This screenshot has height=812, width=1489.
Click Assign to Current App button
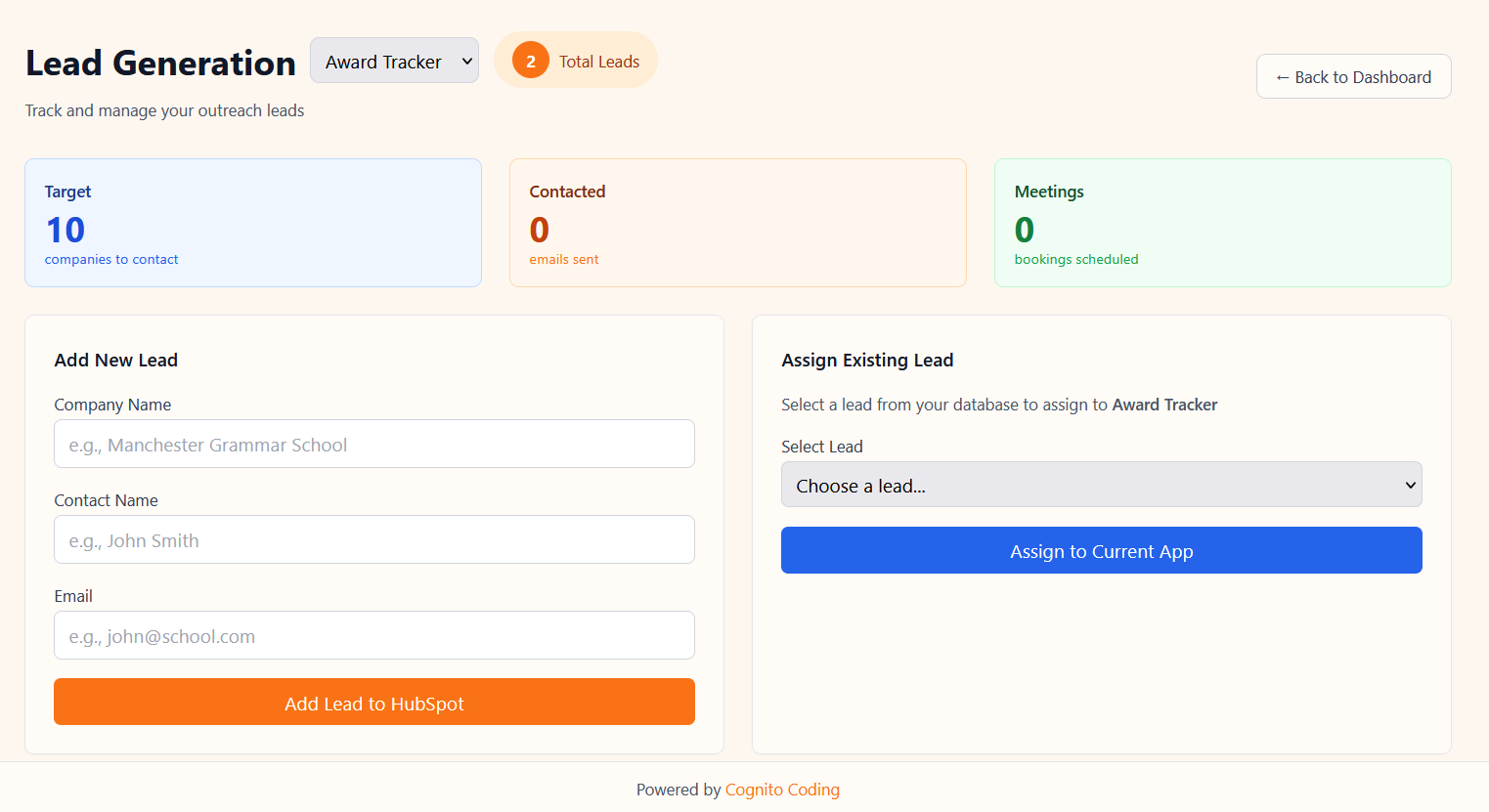1101,551
